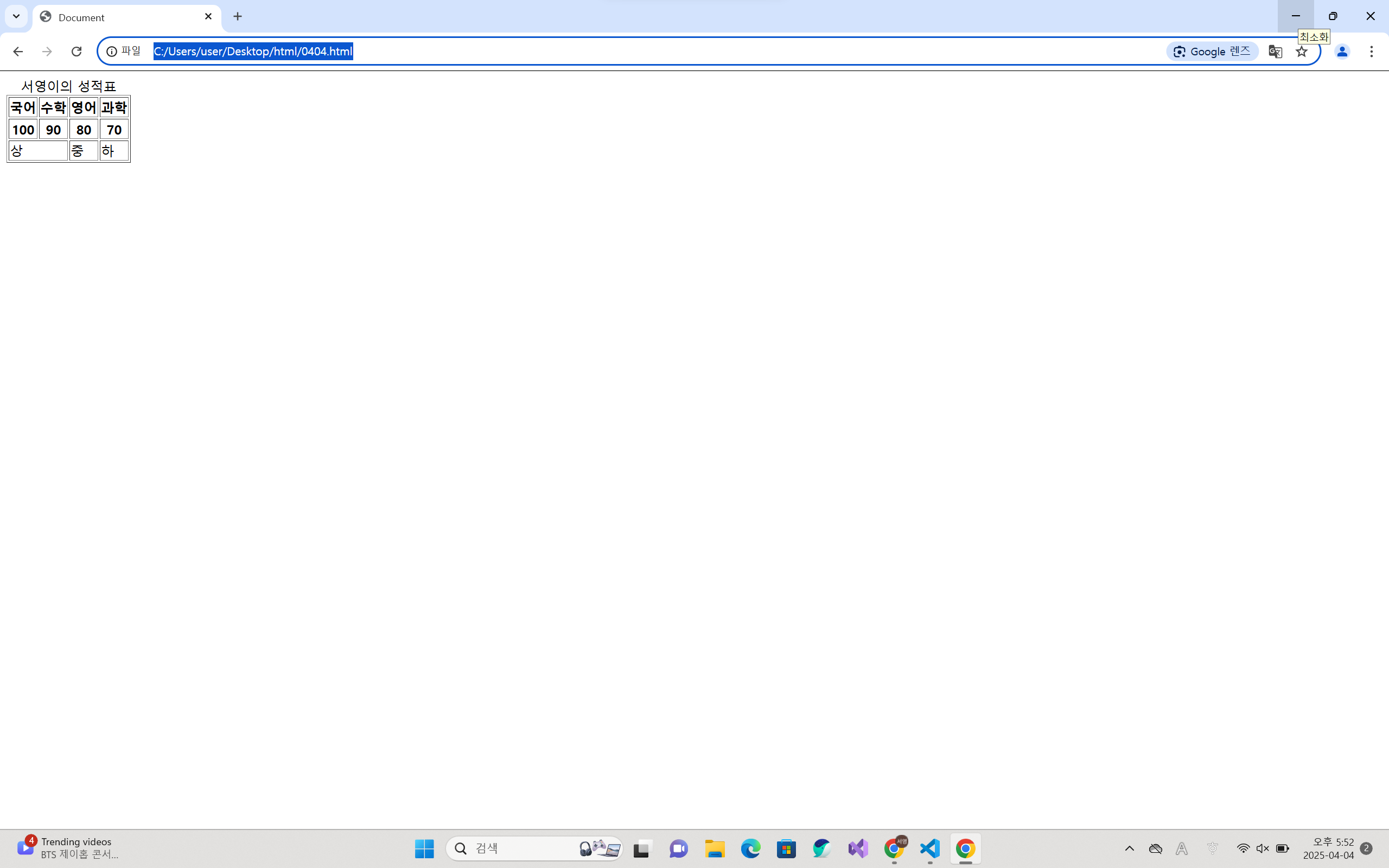Close the Document tab

208,17
